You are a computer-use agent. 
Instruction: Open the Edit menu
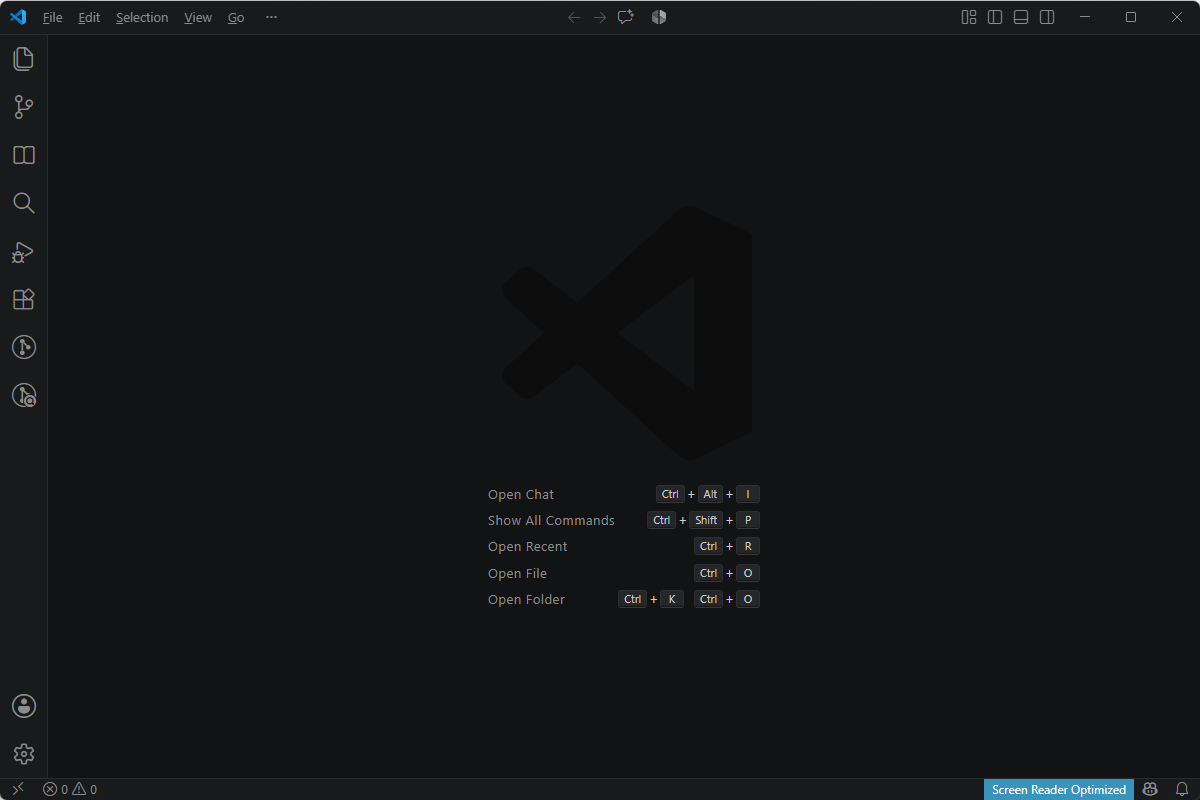tap(89, 17)
